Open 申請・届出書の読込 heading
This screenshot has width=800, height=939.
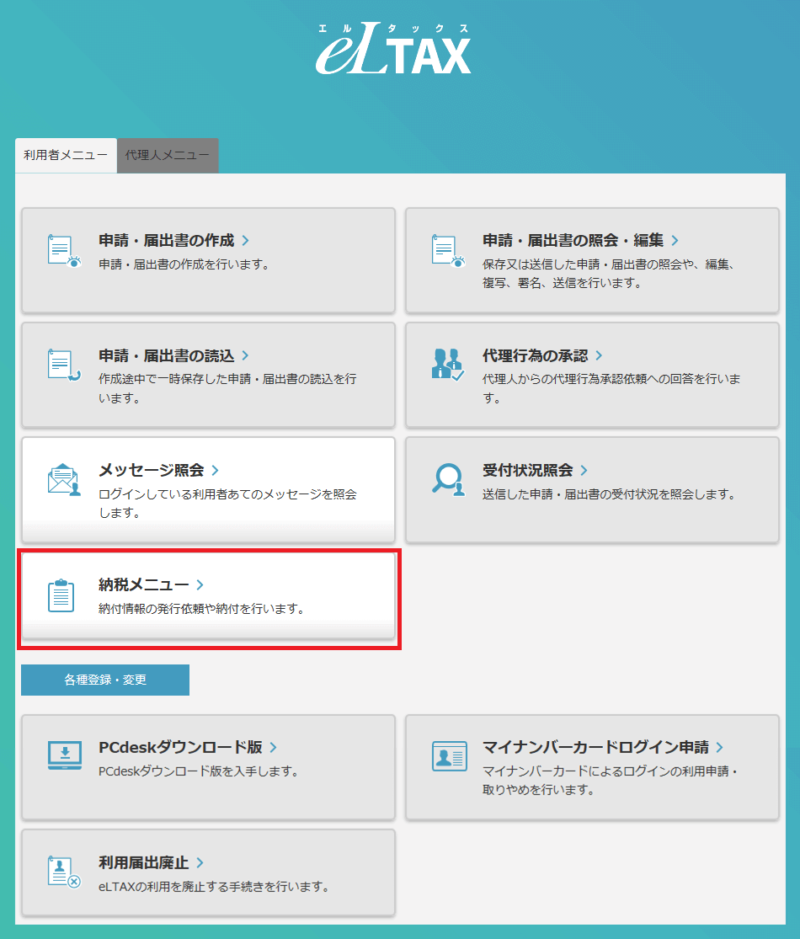pyautogui.click(x=166, y=356)
